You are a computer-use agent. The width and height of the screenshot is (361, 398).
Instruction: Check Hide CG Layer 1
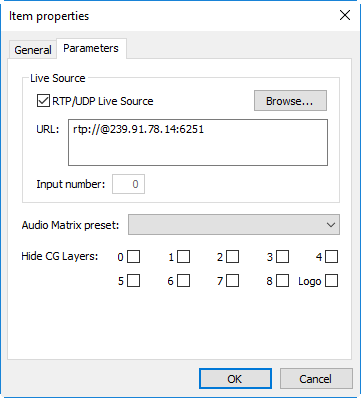pos(184,257)
